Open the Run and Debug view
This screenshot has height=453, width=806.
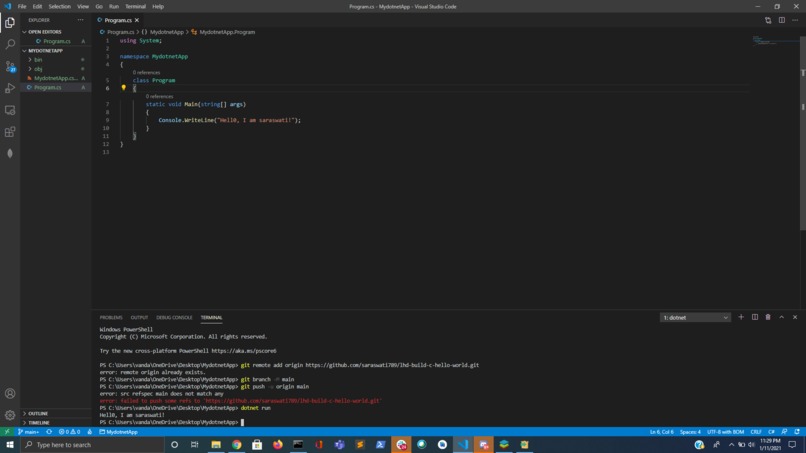[10, 88]
